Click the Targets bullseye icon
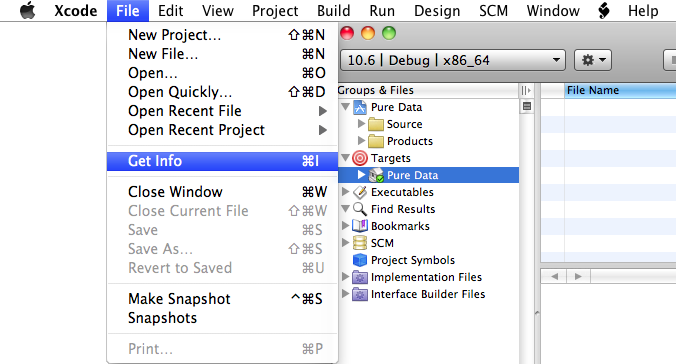Image resolution: width=676 pixels, height=364 pixels. (360, 158)
